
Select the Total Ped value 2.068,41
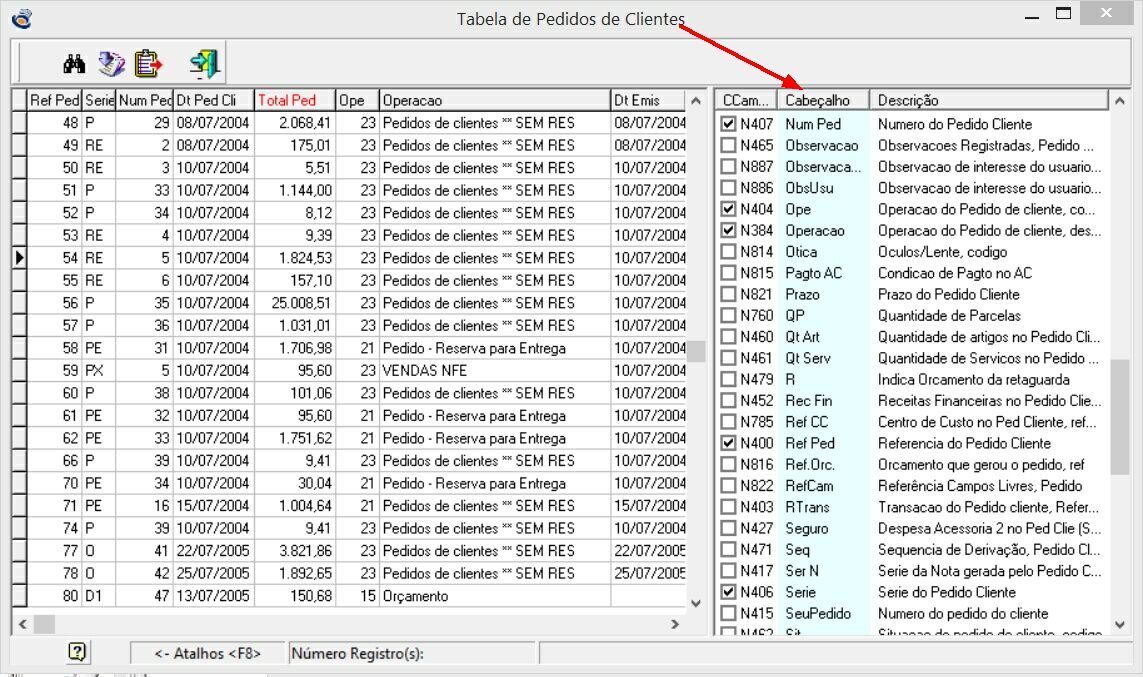click(x=294, y=122)
